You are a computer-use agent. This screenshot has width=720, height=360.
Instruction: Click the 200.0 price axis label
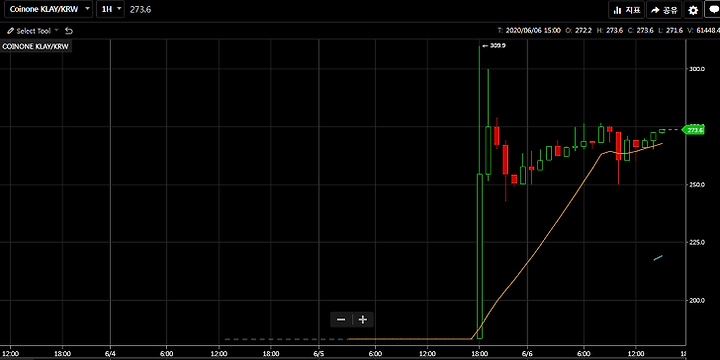click(x=697, y=300)
